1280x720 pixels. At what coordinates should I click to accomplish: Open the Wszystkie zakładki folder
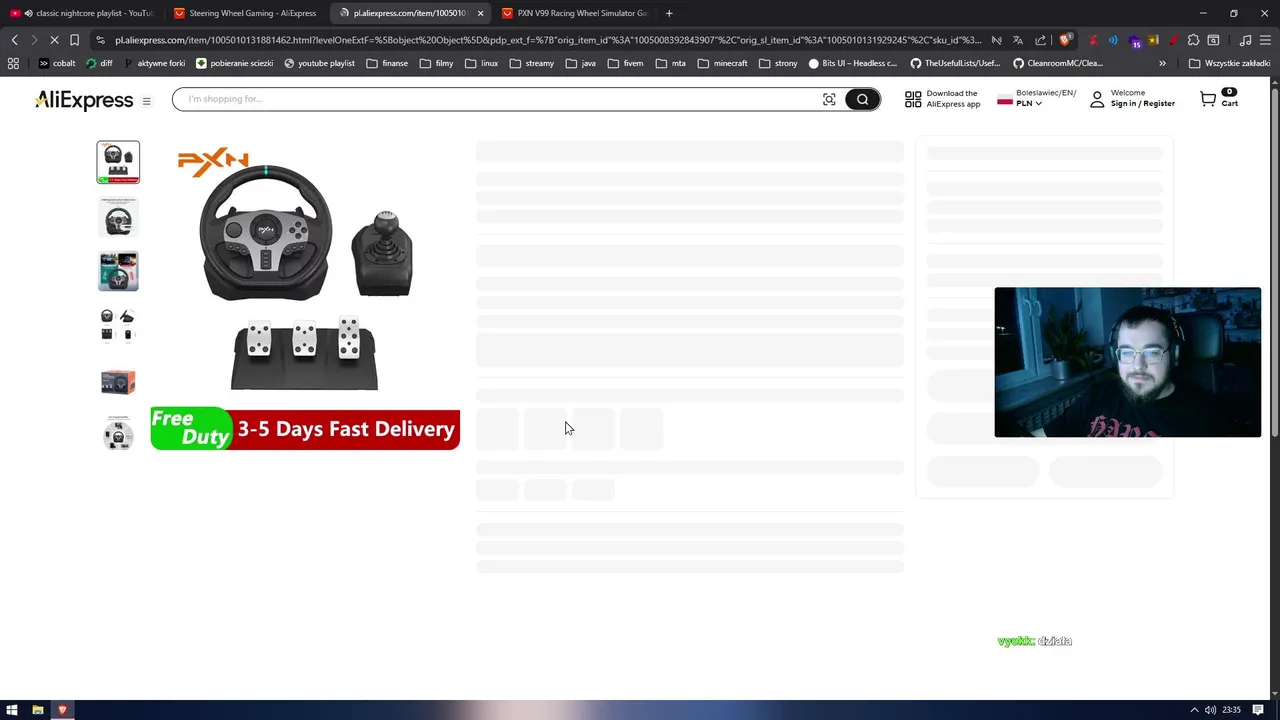click(x=1229, y=63)
